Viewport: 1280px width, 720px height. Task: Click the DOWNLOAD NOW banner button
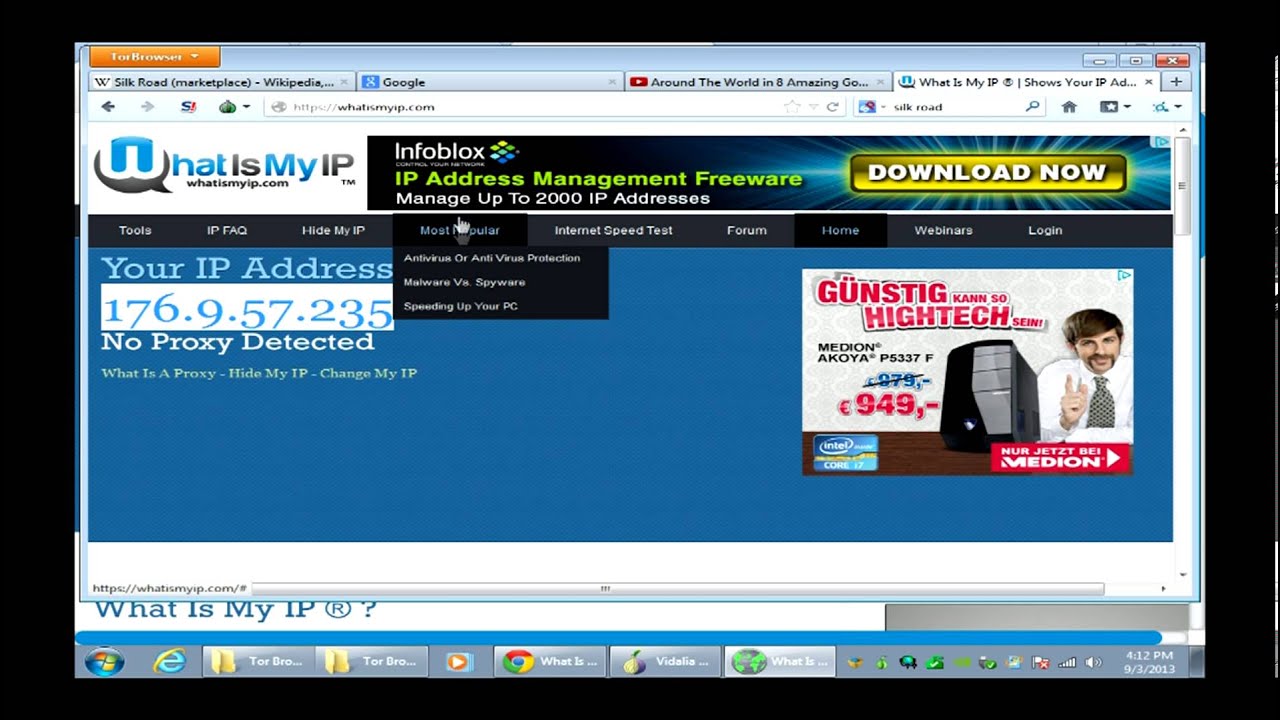(987, 173)
